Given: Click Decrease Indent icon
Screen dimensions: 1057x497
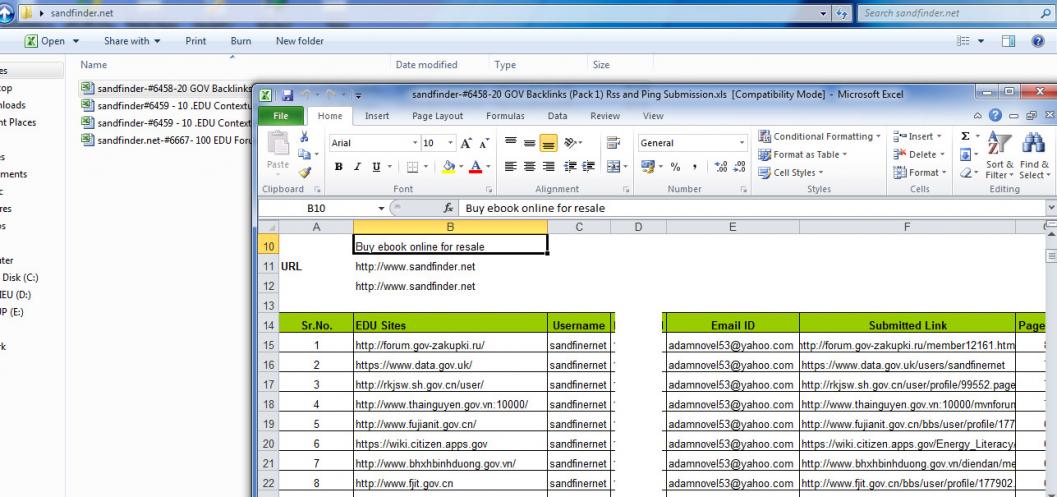Looking at the screenshot, I should pos(570,167).
